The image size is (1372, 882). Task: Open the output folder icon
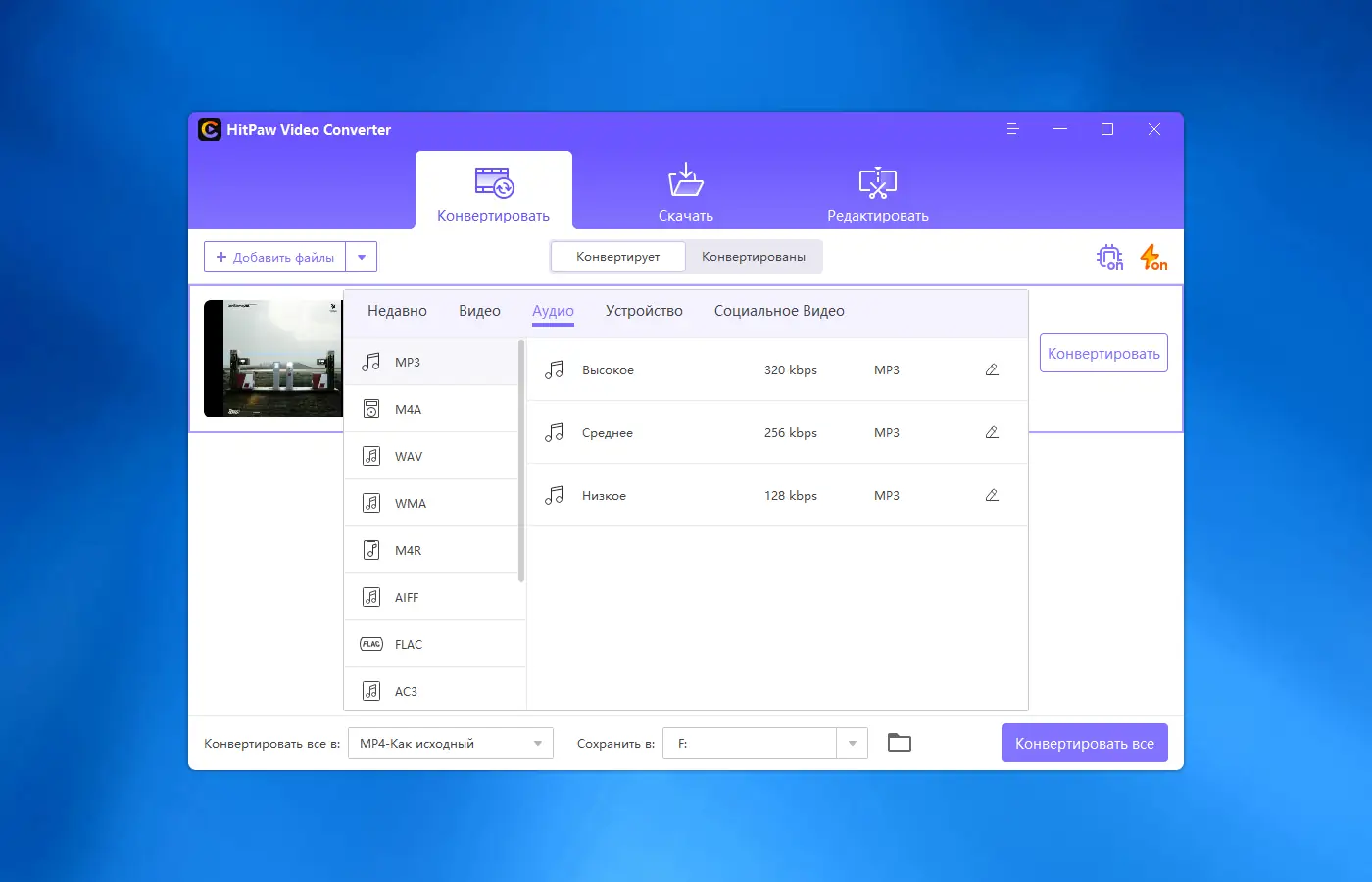point(900,743)
